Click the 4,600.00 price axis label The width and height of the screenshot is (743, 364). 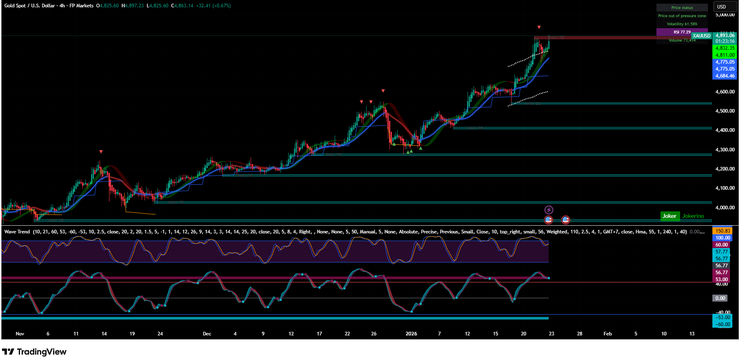point(726,92)
